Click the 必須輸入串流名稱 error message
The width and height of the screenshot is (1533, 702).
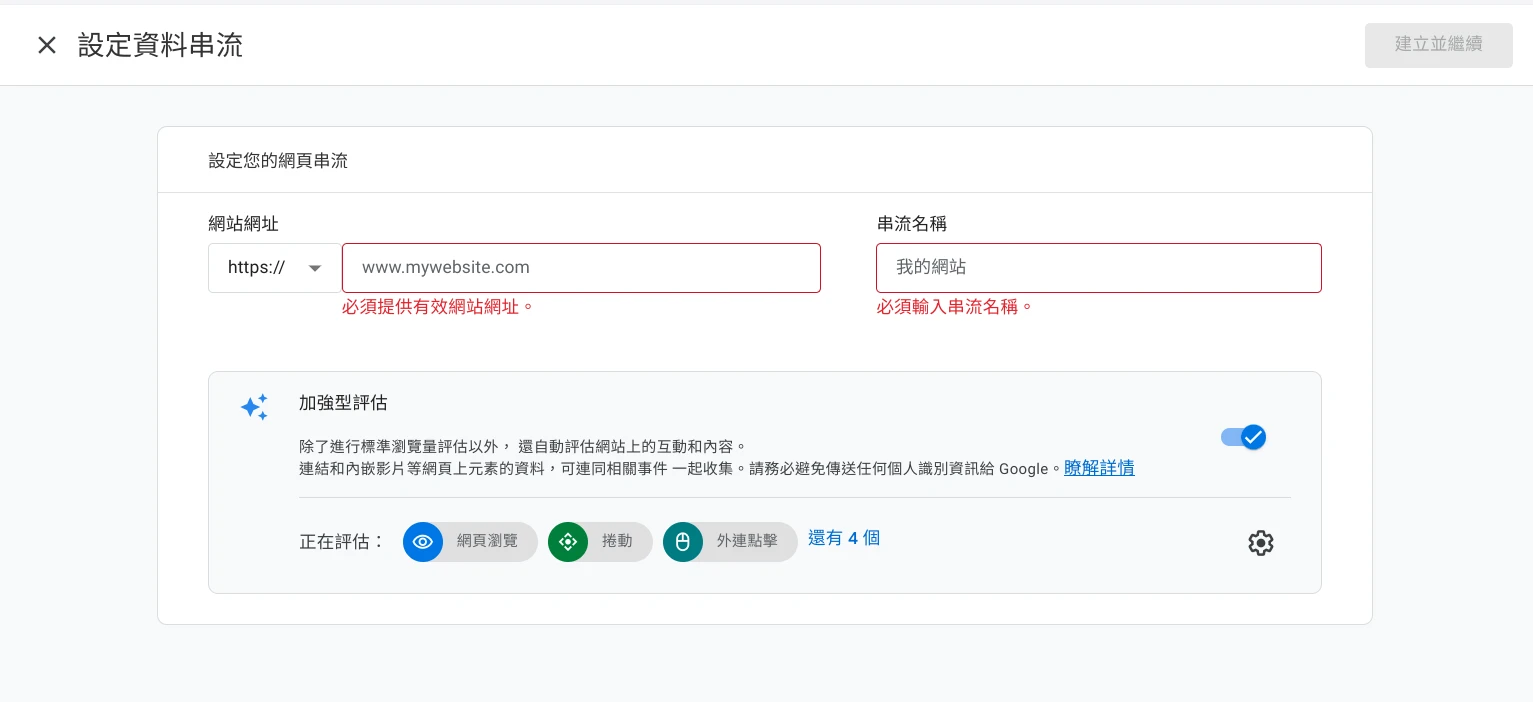click(954, 307)
